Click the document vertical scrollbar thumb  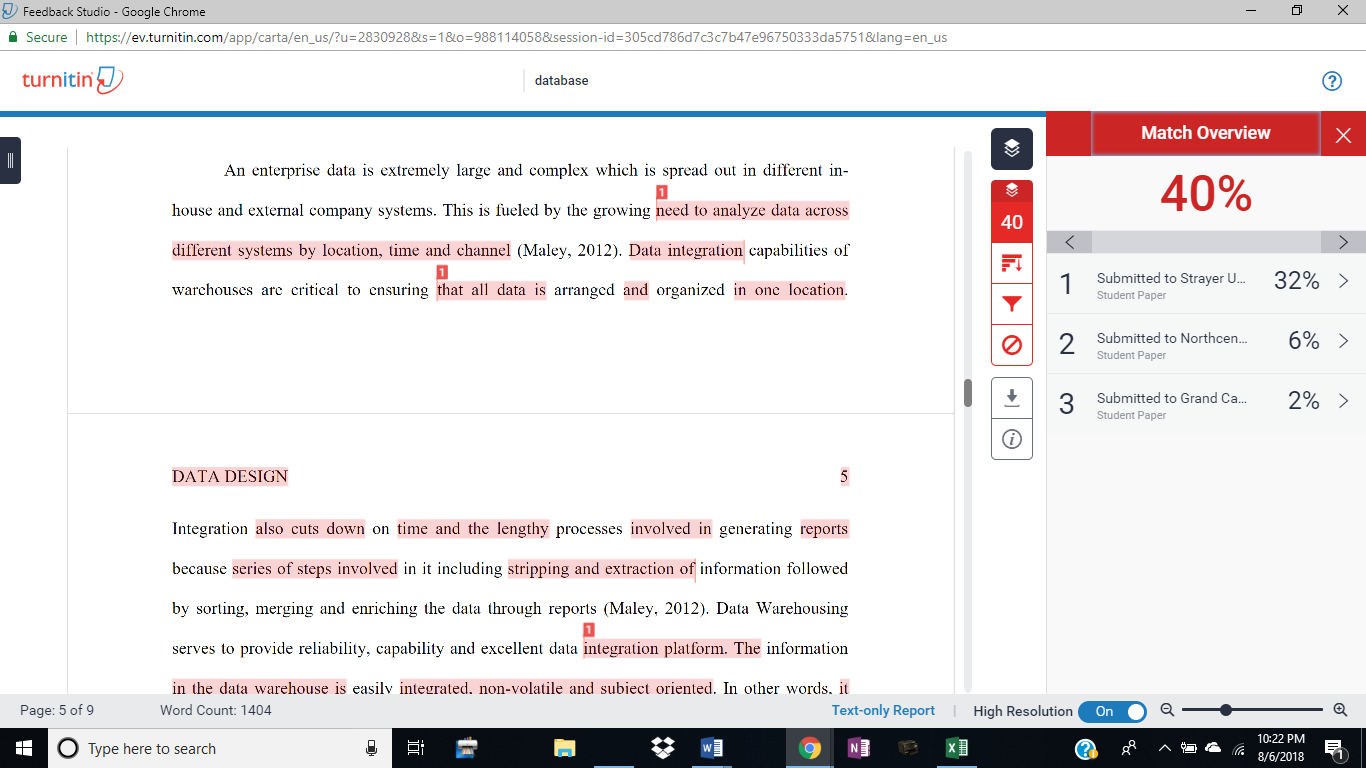(967, 392)
